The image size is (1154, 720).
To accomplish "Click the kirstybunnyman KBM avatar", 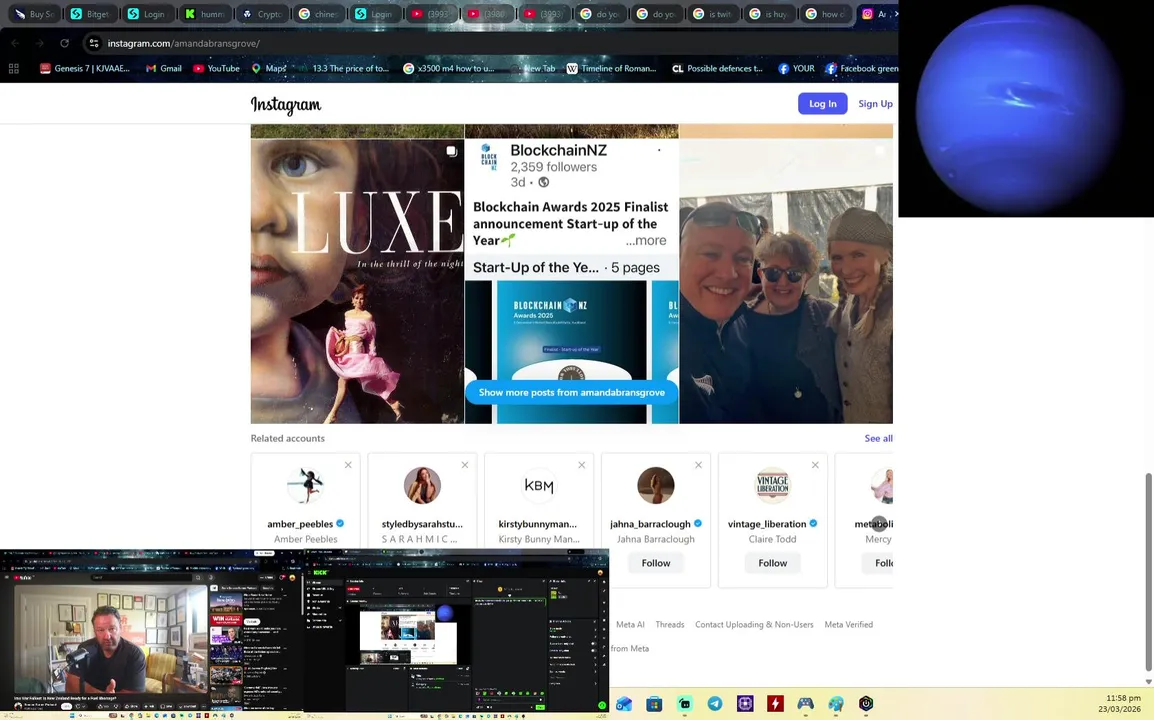I will point(539,485).
